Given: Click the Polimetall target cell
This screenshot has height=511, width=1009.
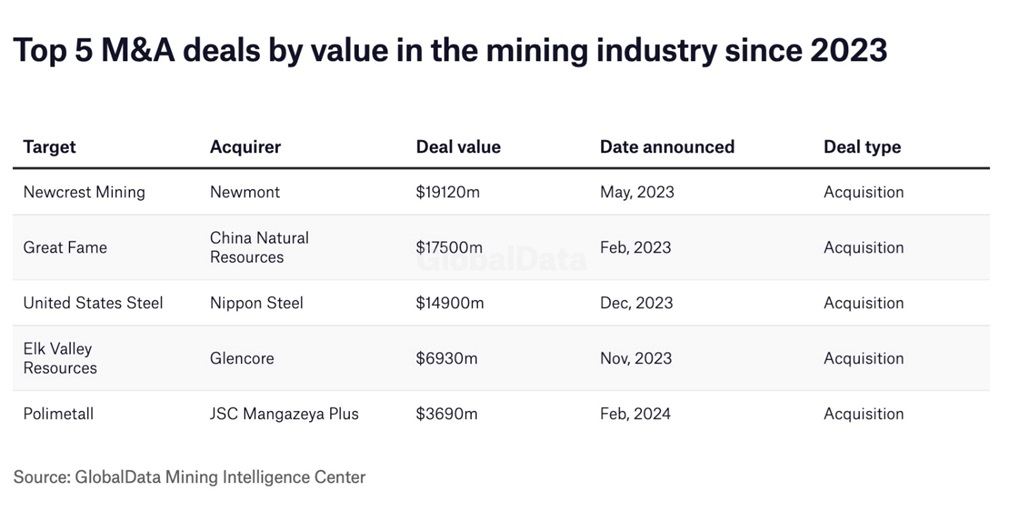Looking at the screenshot, I should 58,414.
